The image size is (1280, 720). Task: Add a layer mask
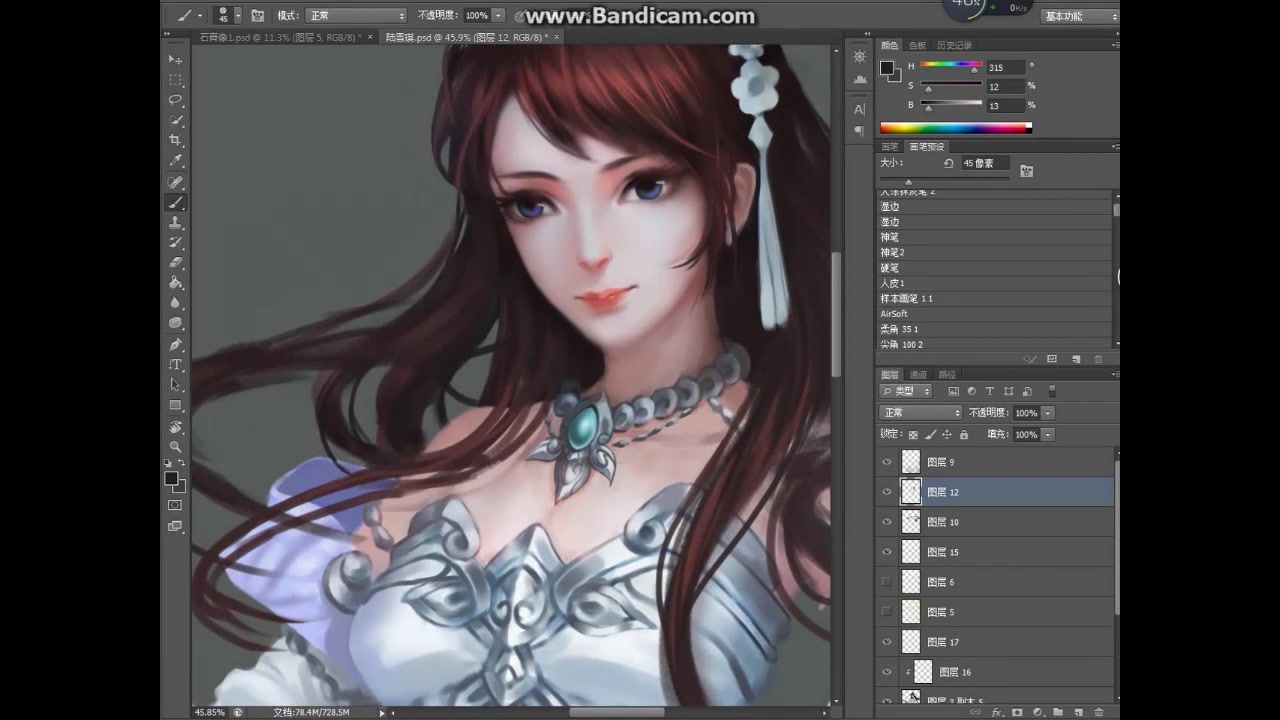[1017, 712]
